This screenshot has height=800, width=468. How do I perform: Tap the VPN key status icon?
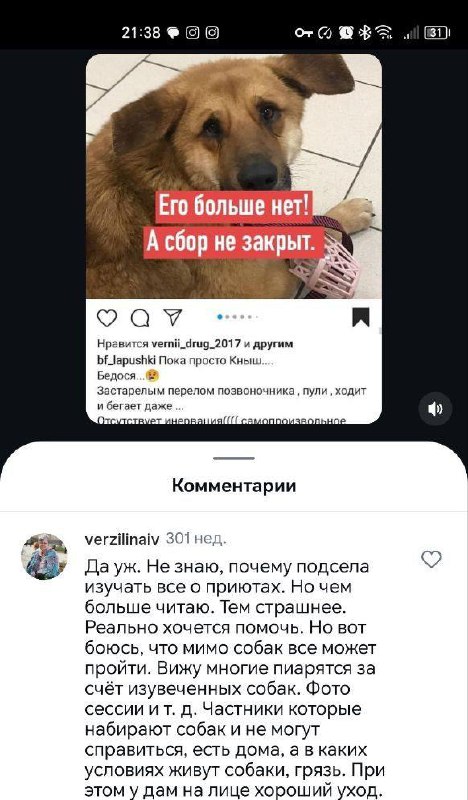[x=303, y=33]
